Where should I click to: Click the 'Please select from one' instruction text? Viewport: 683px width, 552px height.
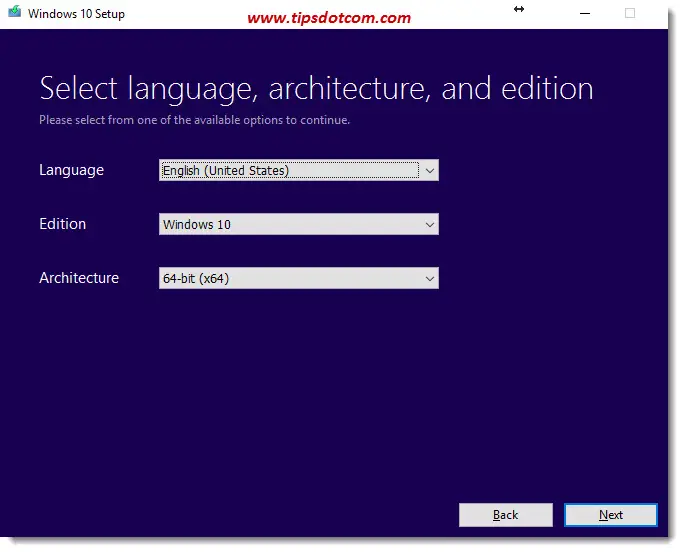(194, 120)
